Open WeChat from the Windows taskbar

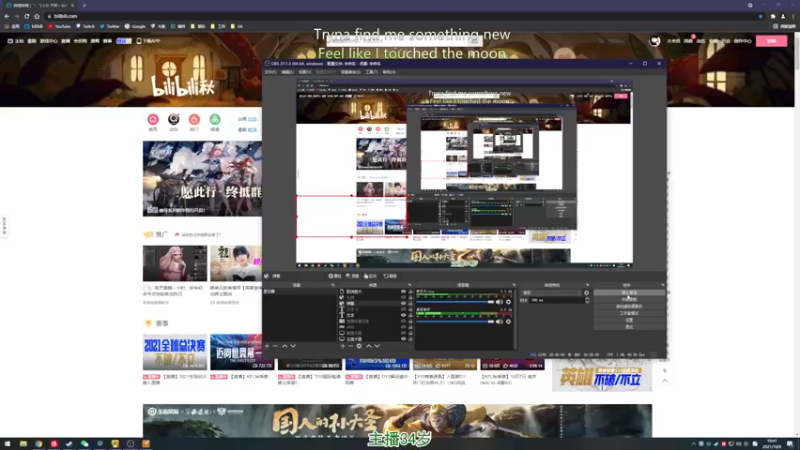(85, 444)
